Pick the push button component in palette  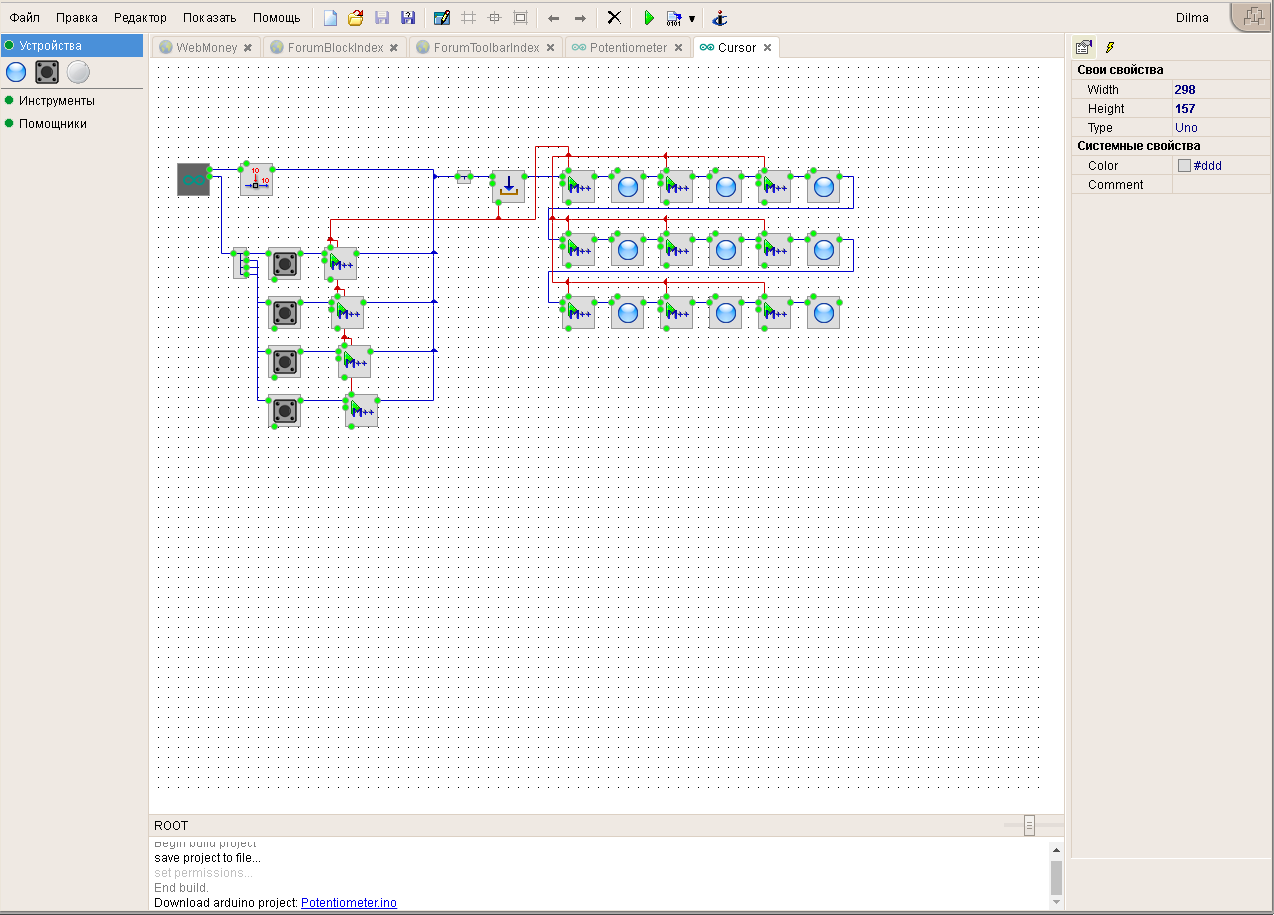pyautogui.click(x=47, y=72)
